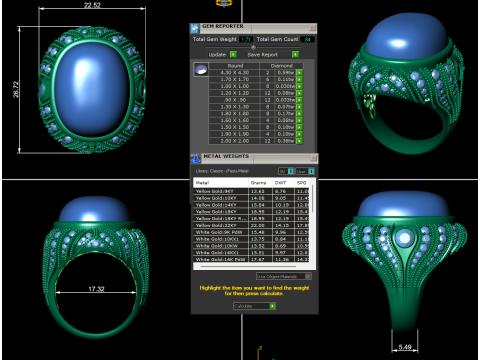Image resolution: width=480 pixels, height=360 pixels.
Task: Click green arrow for .90 X .90 row
Action: (299, 100)
